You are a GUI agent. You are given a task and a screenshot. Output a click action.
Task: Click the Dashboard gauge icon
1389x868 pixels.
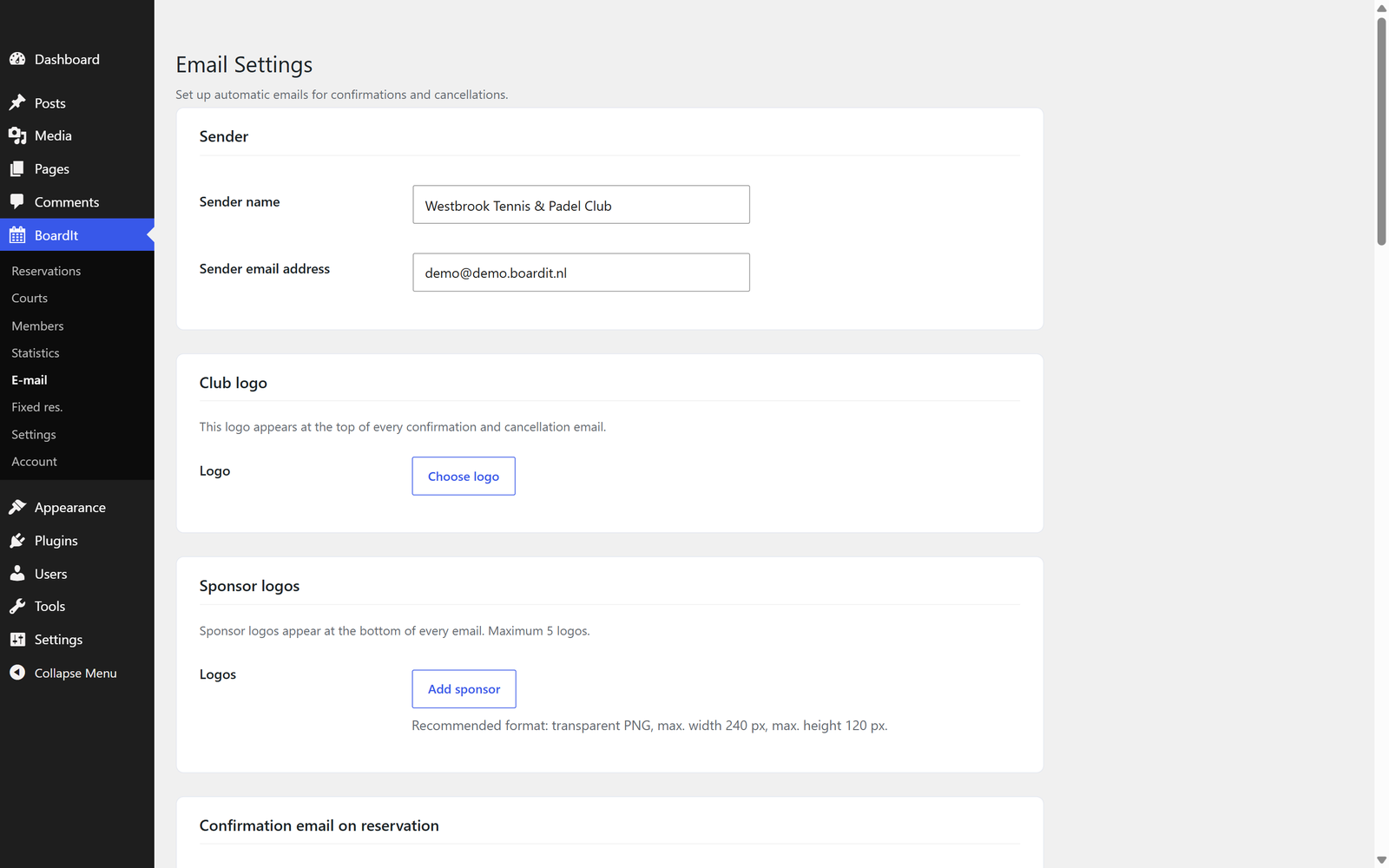[x=17, y=59]
